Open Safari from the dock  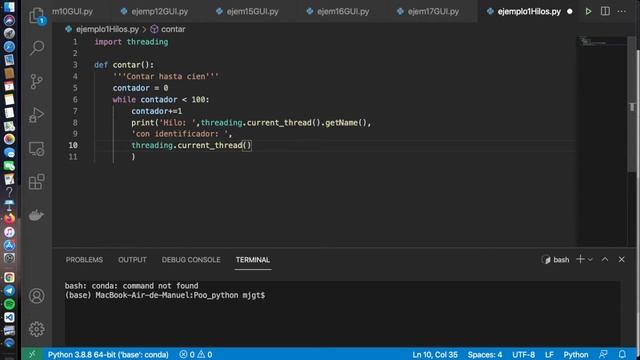coord(9,47)
